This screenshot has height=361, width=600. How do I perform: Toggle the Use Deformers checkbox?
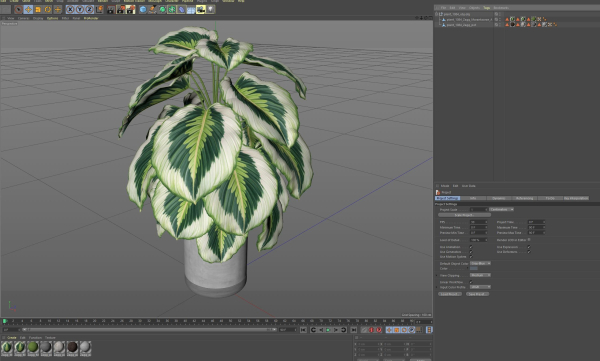pos(529,252)
